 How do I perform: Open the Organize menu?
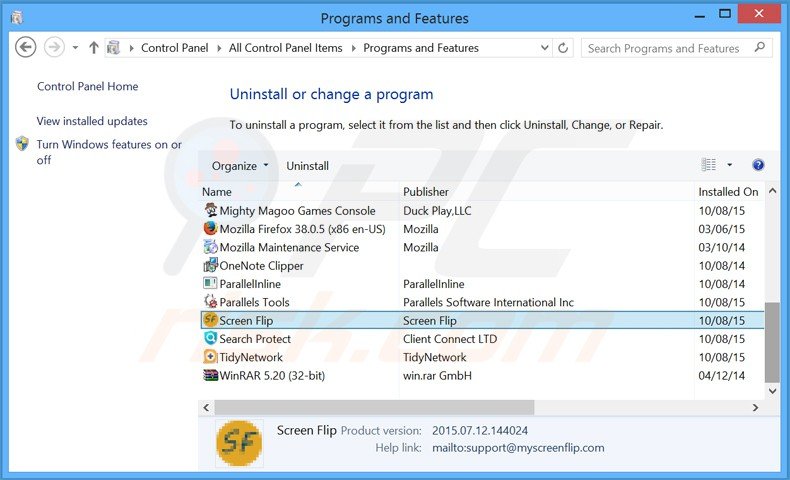point(240,166)
